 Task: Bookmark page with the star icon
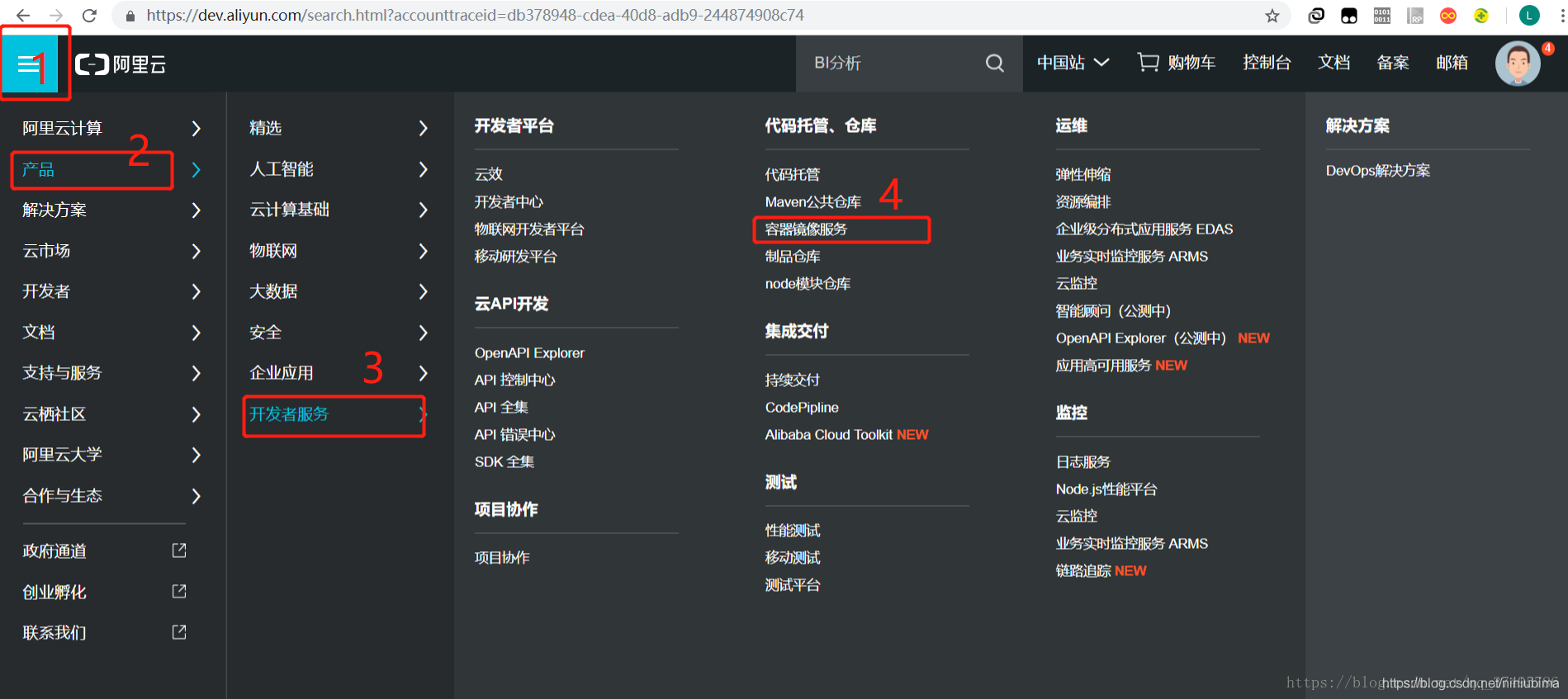point(1272,16)
